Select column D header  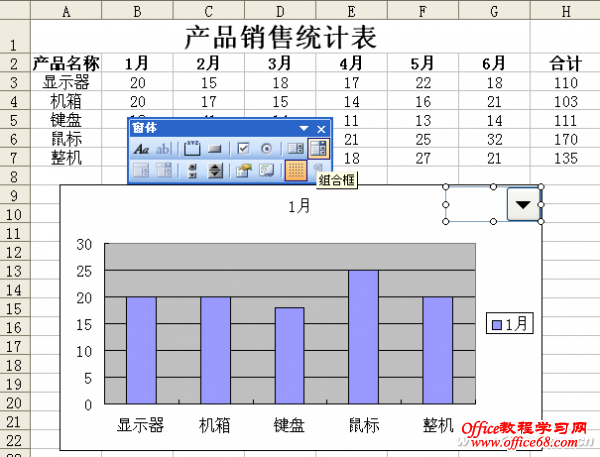(x=280, y=11)
